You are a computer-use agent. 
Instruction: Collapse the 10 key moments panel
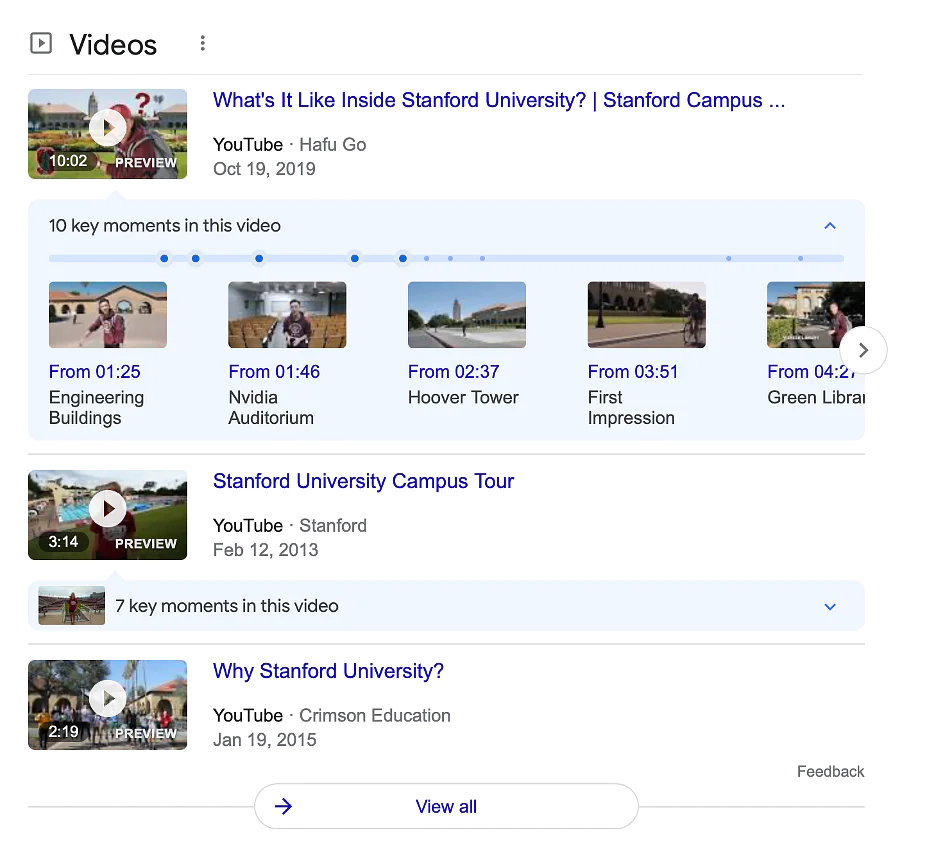pyautogui.click(x=829, y=226)
